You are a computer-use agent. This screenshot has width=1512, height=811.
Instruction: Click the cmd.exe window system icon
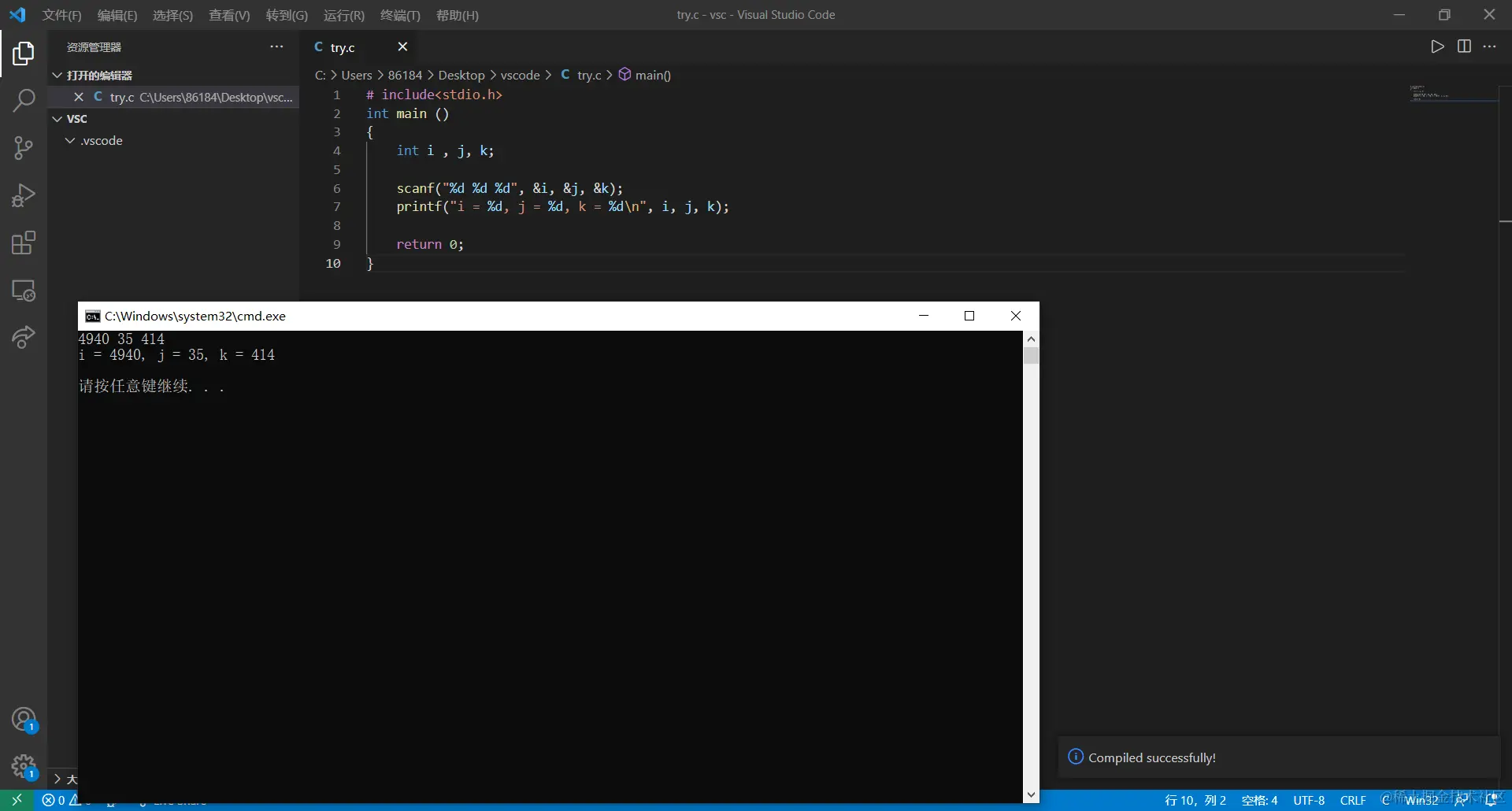click(x=92, y=316)
